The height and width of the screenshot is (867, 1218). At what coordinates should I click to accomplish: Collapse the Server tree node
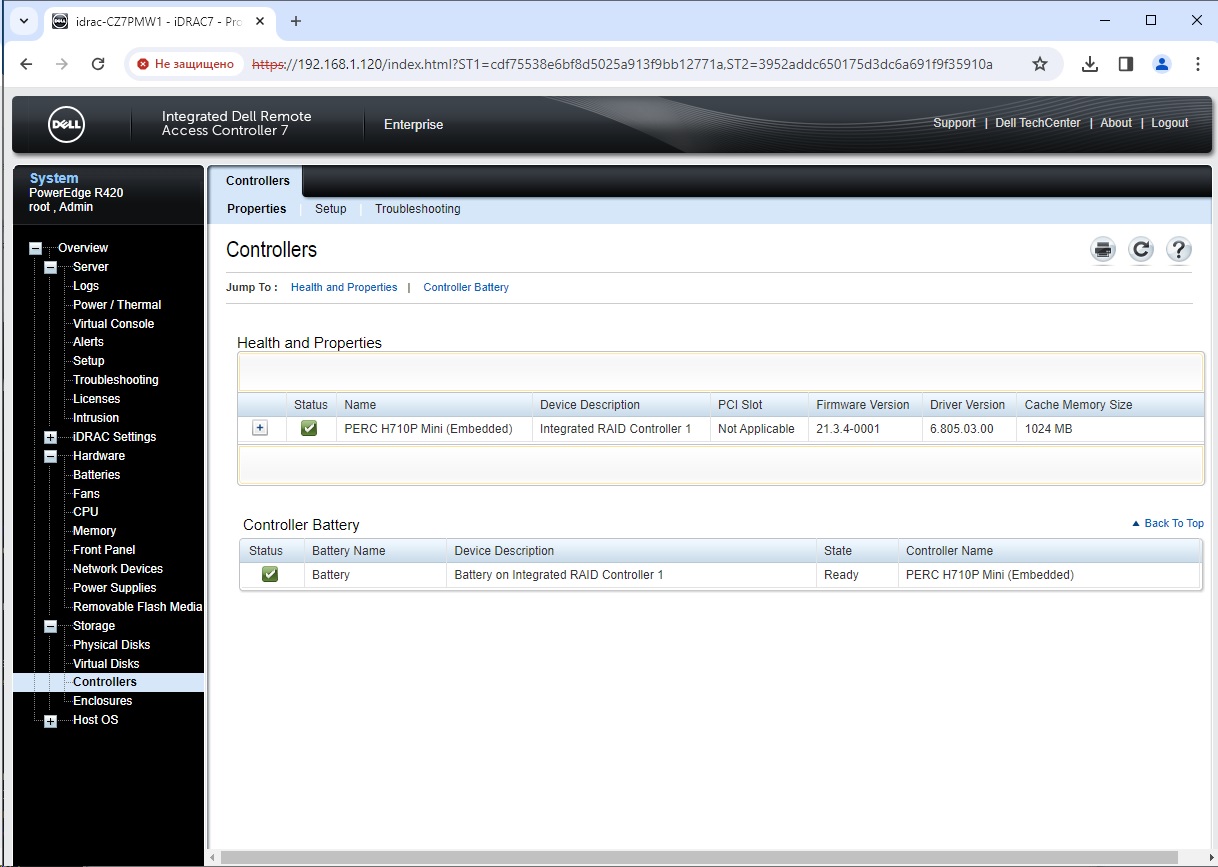point(51,267)
